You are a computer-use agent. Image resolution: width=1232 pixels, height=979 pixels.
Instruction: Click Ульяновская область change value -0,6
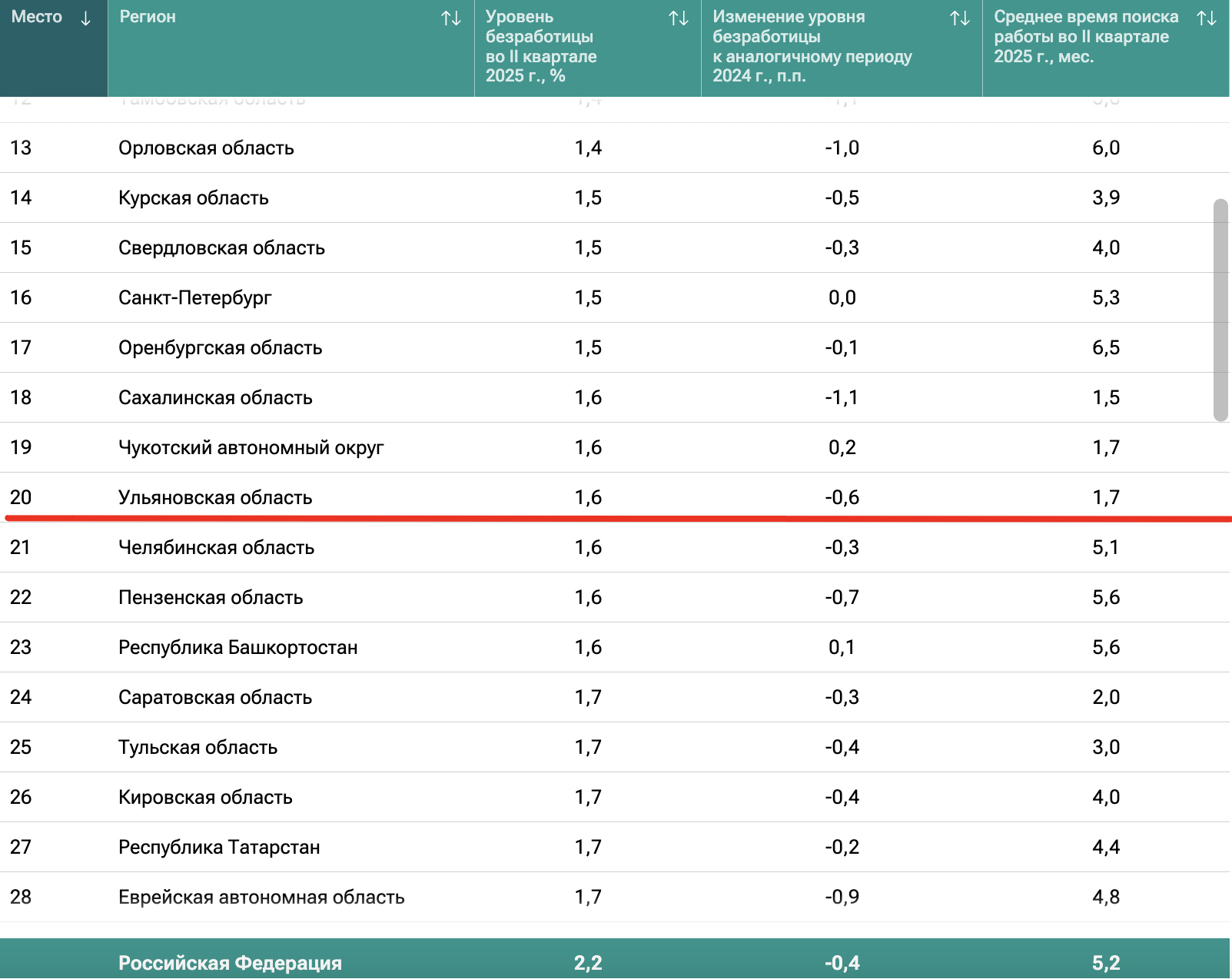[842, 498]
